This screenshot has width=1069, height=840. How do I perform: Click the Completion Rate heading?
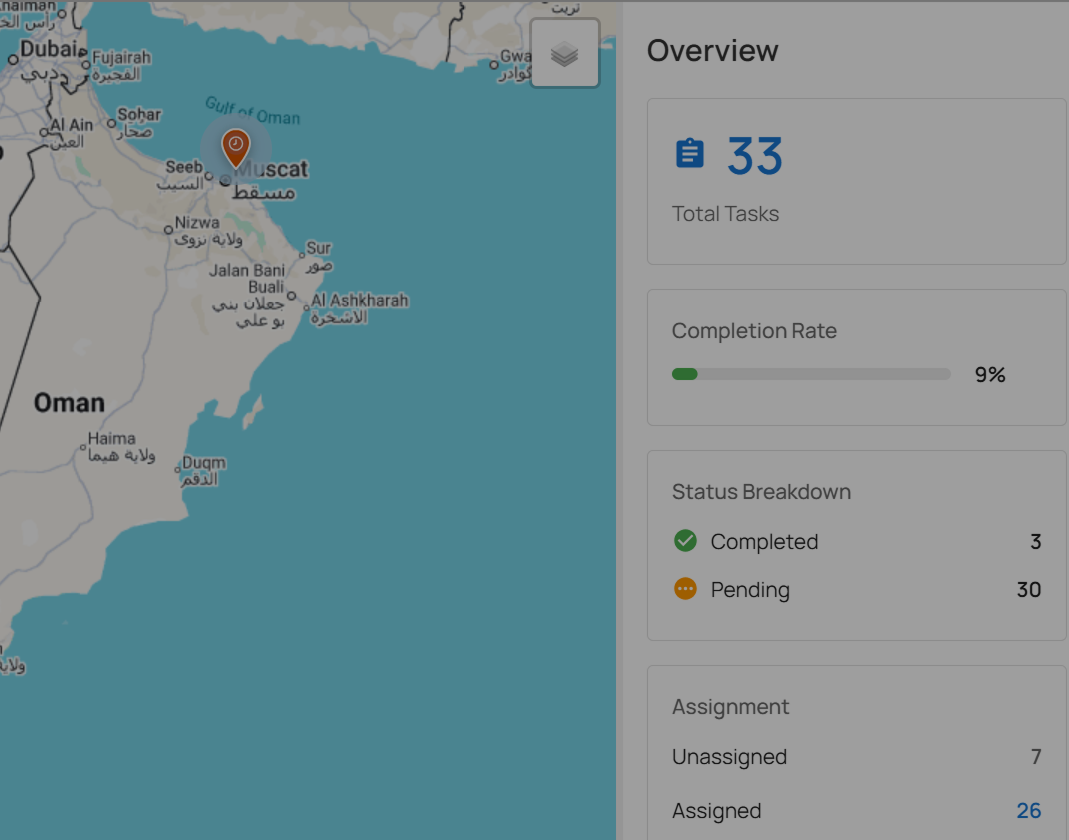(x=754, y=331)
